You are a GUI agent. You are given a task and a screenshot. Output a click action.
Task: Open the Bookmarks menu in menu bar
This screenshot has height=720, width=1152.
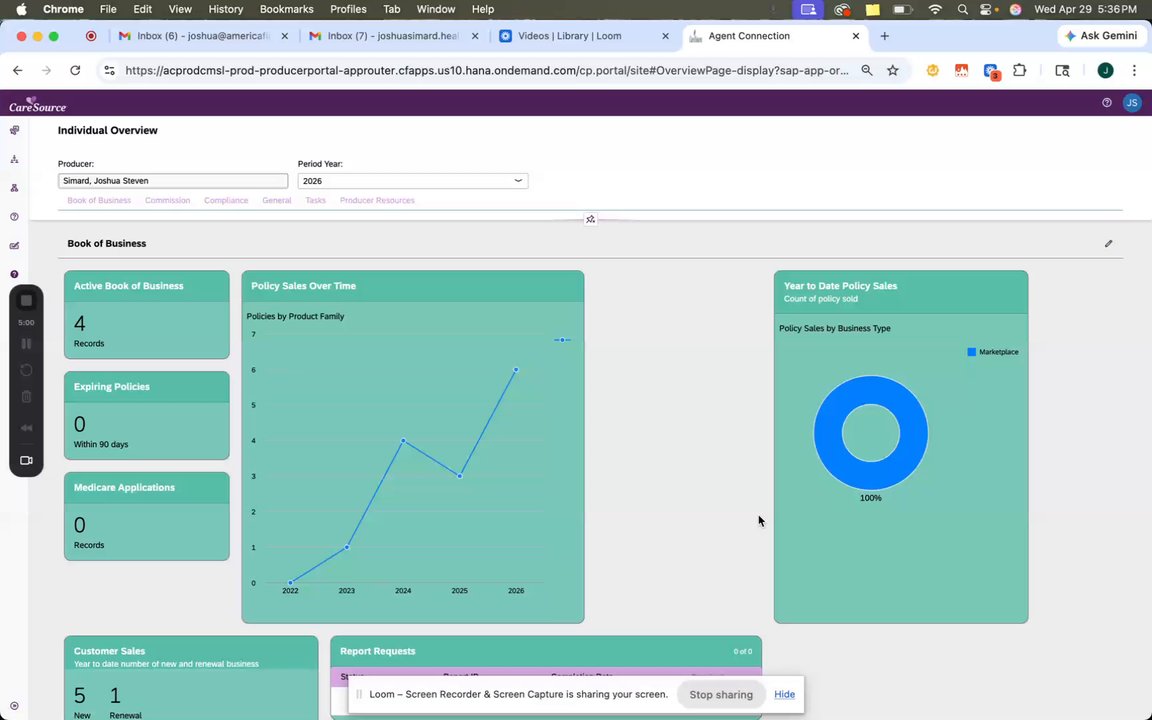coord(287,10)
